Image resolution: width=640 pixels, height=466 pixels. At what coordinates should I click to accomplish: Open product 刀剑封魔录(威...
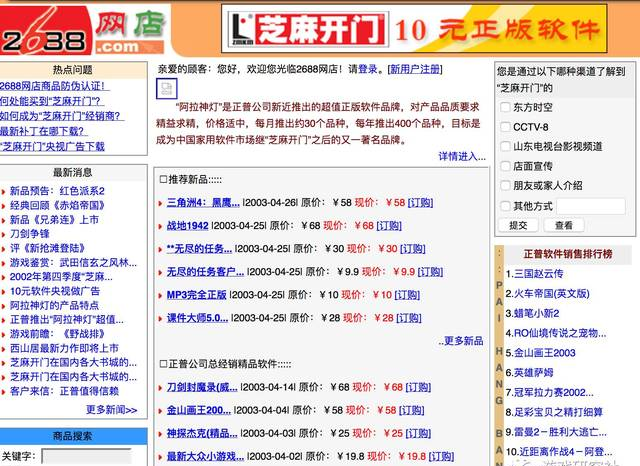pyautogui.click(x=202, y=387)
